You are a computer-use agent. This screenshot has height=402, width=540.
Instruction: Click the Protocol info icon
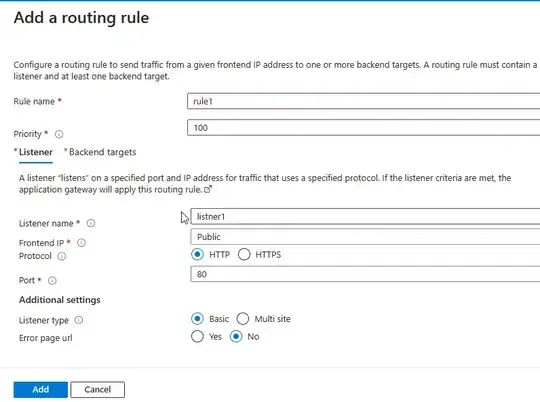(62, 256)
